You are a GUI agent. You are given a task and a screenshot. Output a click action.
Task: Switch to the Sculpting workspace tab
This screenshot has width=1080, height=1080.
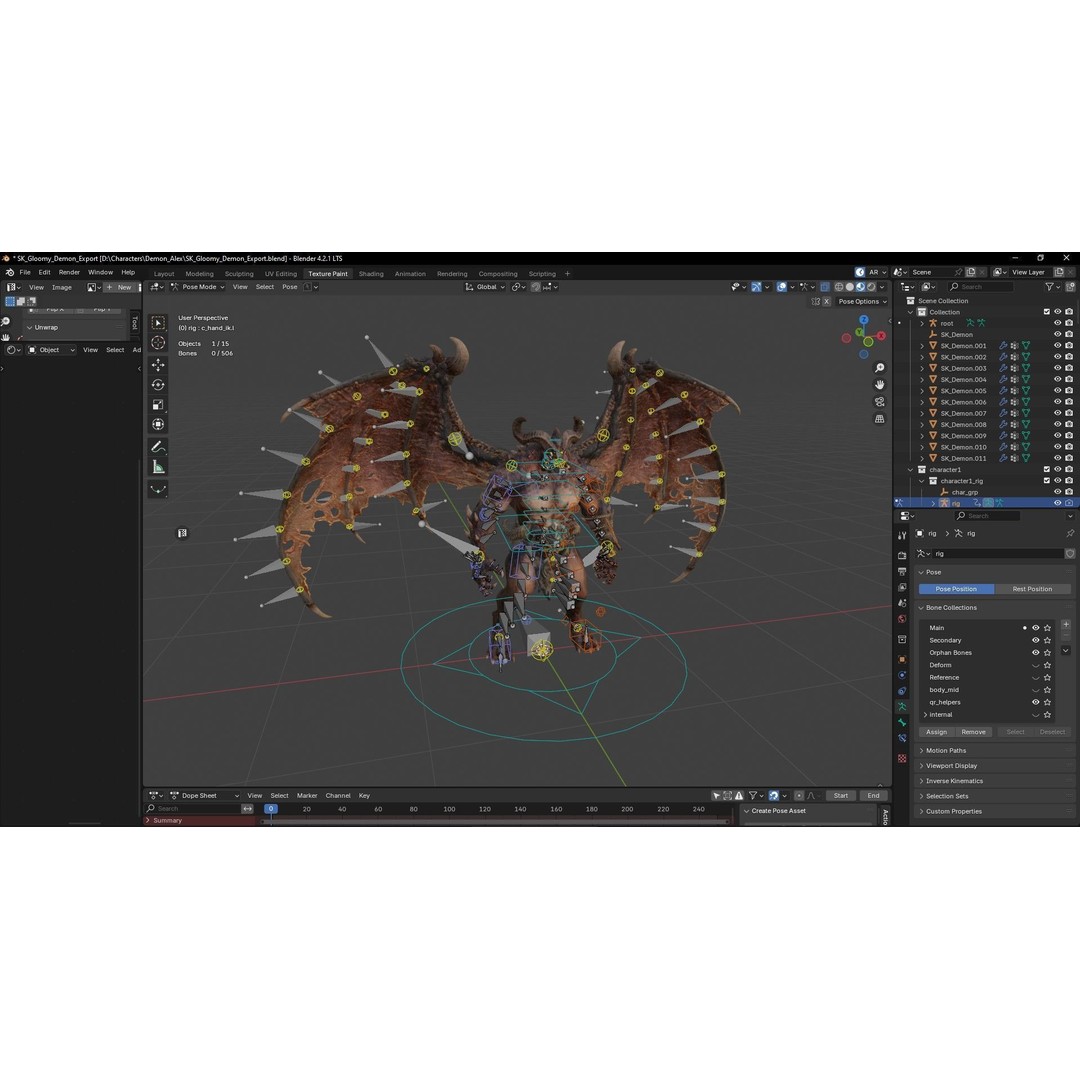(x=239, y=273)
